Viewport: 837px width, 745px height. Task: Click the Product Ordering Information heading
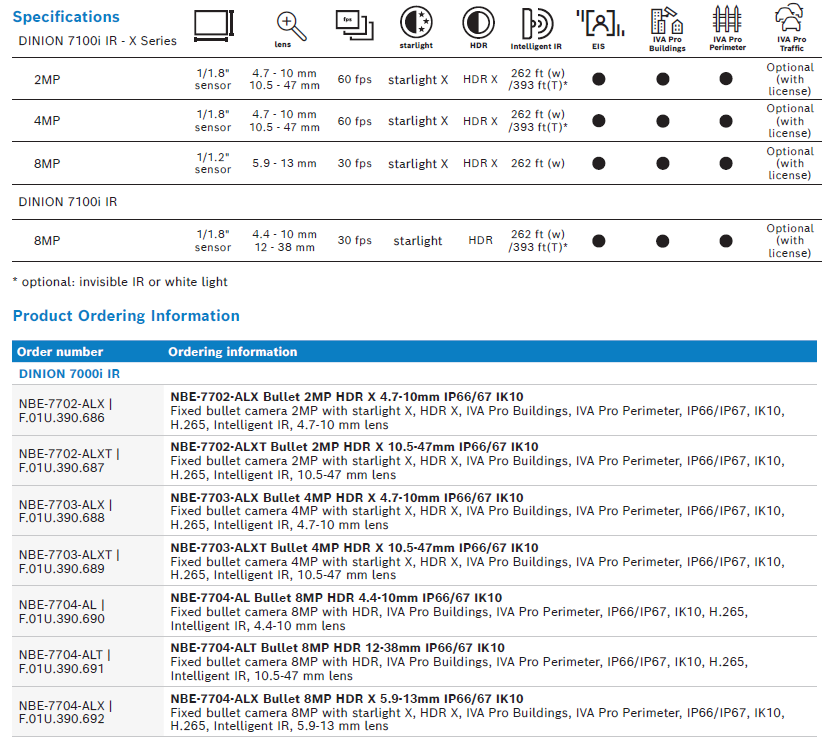point(126,316)
